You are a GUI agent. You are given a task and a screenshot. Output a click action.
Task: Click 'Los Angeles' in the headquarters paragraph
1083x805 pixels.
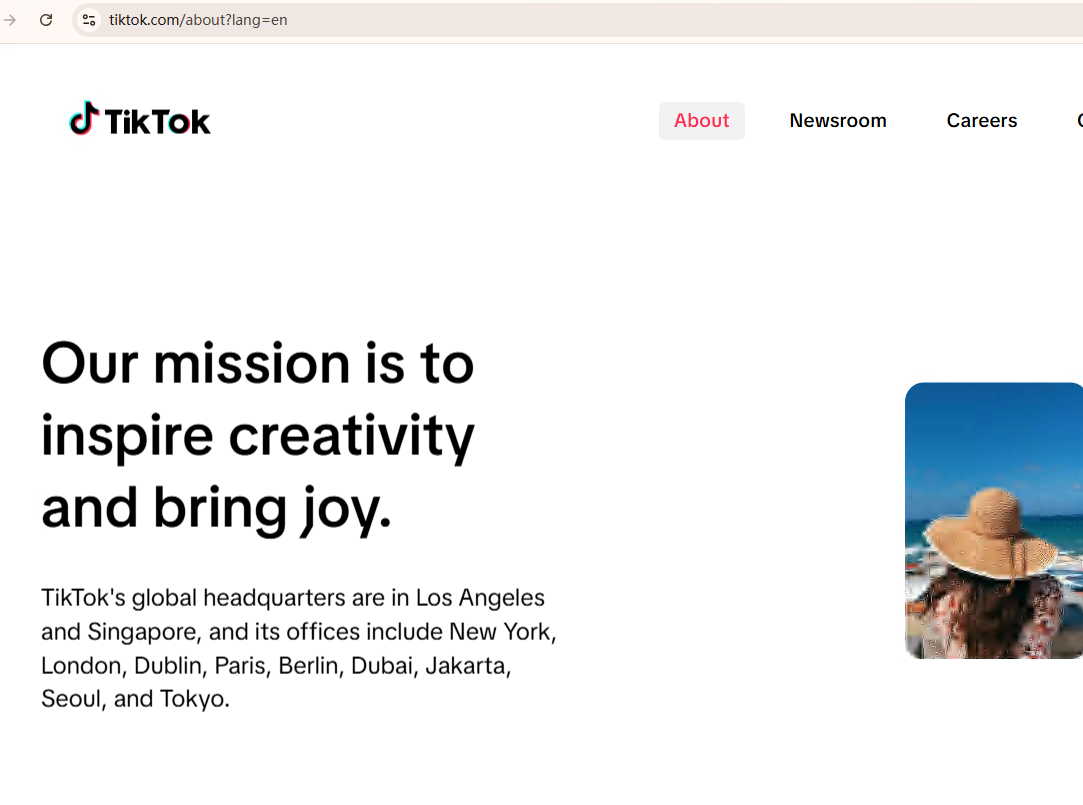480,598
